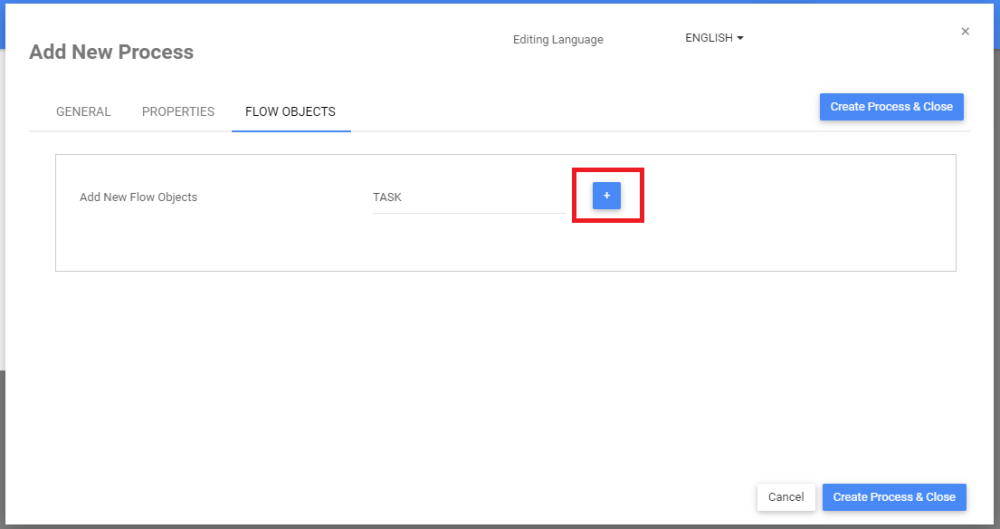
Task: Click the Add New Process heading
Action: tap(111, 52)
